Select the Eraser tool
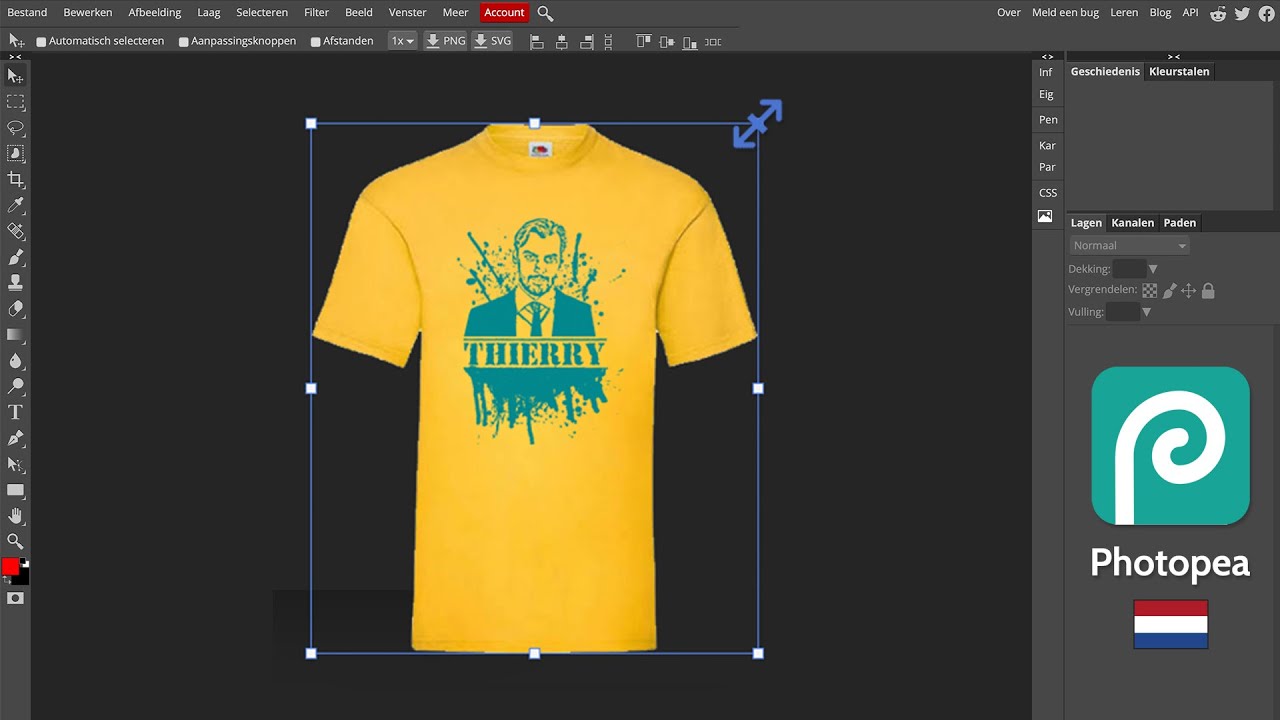Image resolution: width=1280 pixels, height=720 pixels. pos(15,309)
